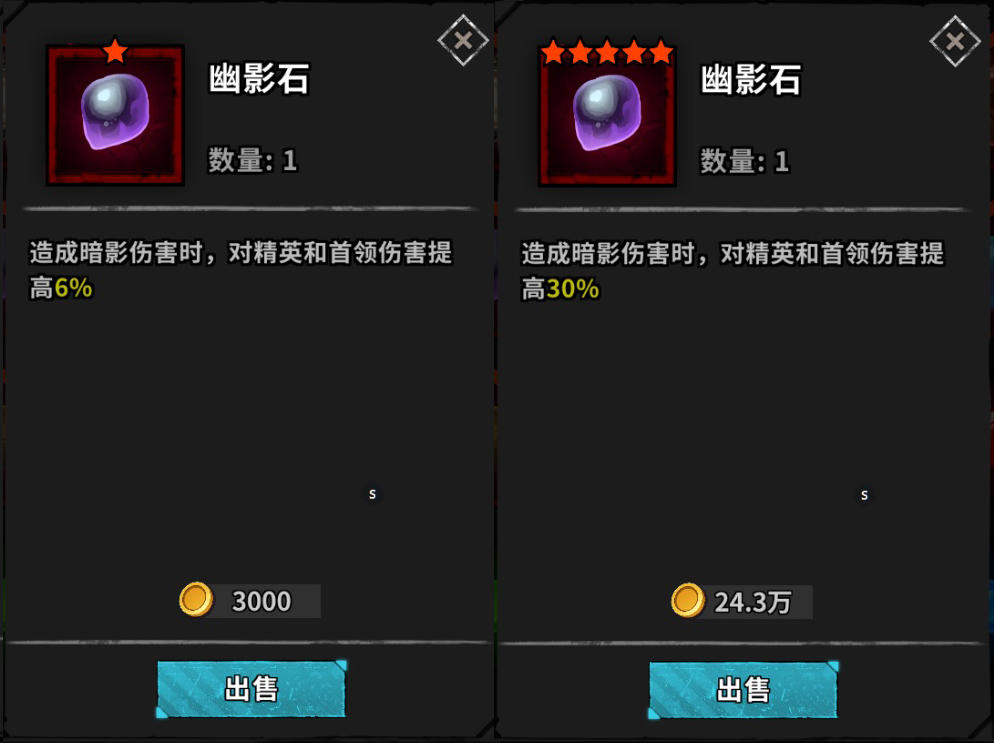Click the single red star rating

coord(115,51)
